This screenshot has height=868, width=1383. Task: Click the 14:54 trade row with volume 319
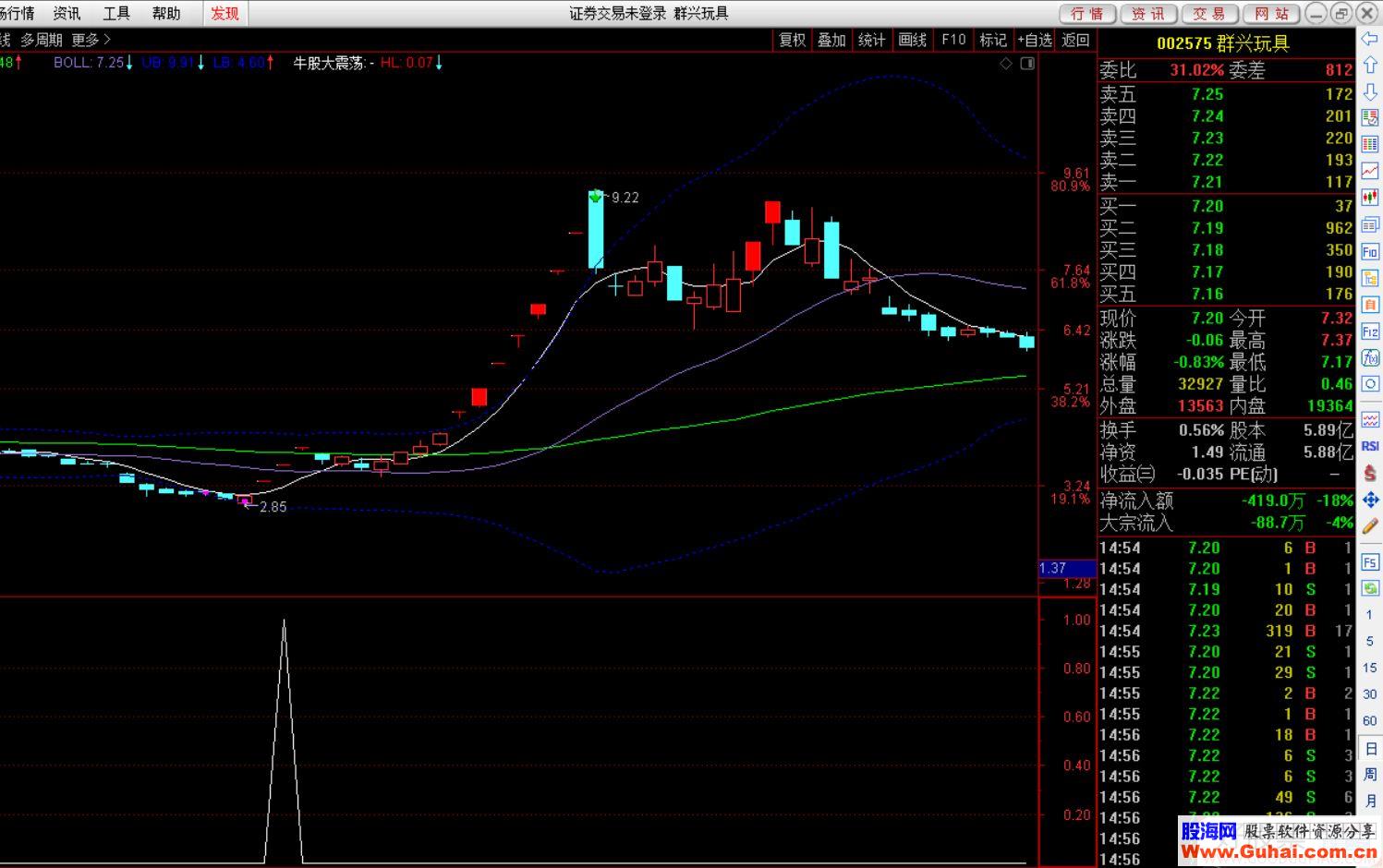(1226, 631)
